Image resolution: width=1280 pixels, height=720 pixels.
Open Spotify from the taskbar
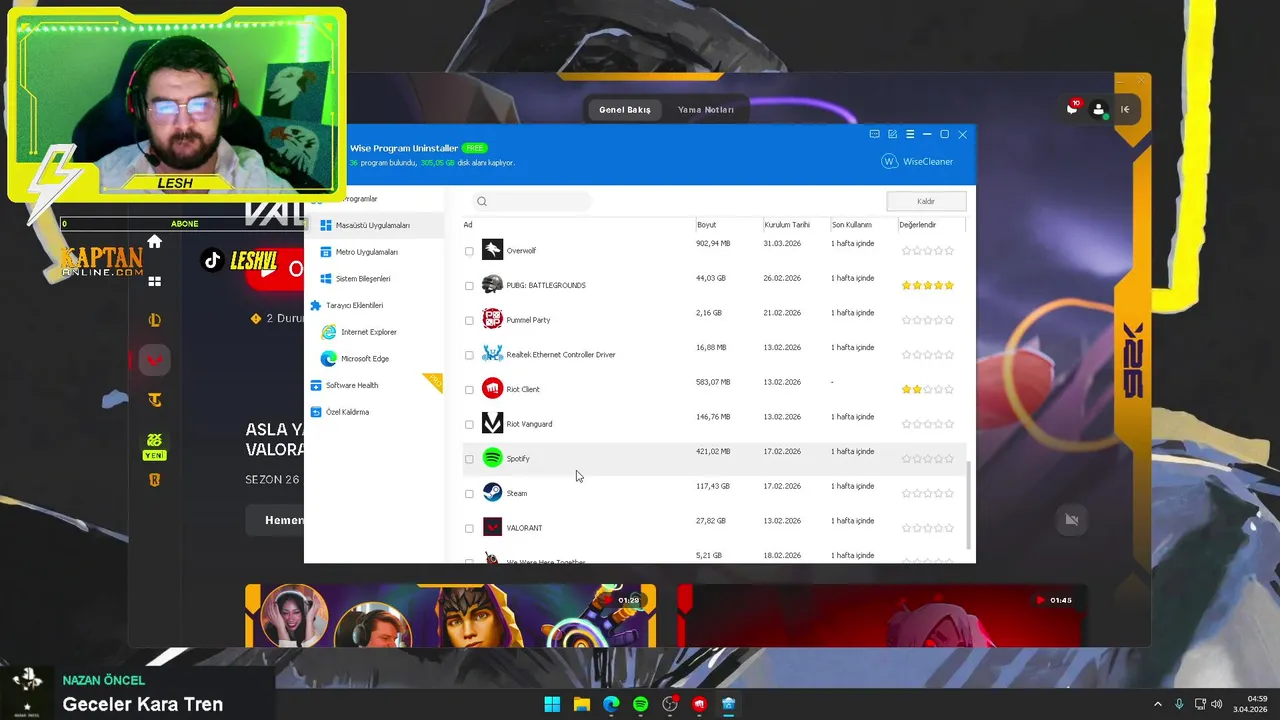[x=640, y=704]
